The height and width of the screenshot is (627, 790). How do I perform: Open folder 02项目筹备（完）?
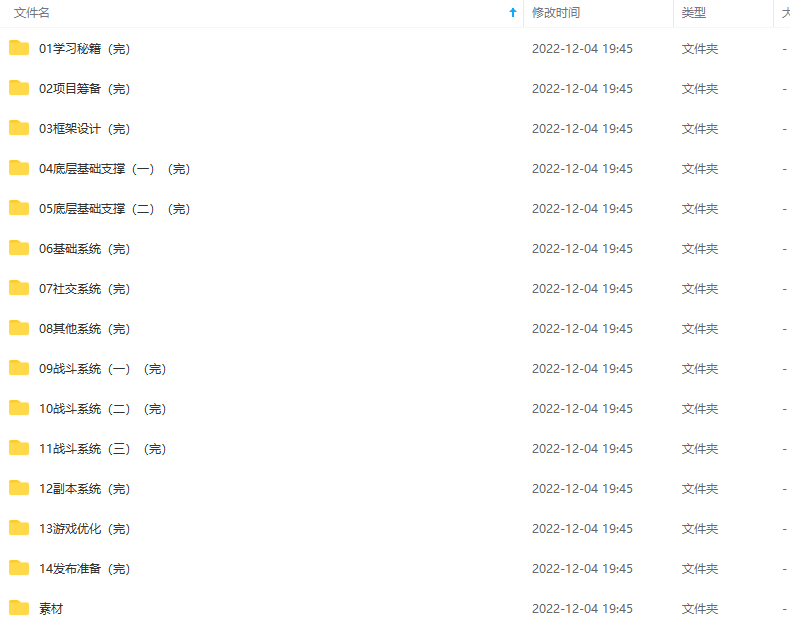tap(85, 89)
